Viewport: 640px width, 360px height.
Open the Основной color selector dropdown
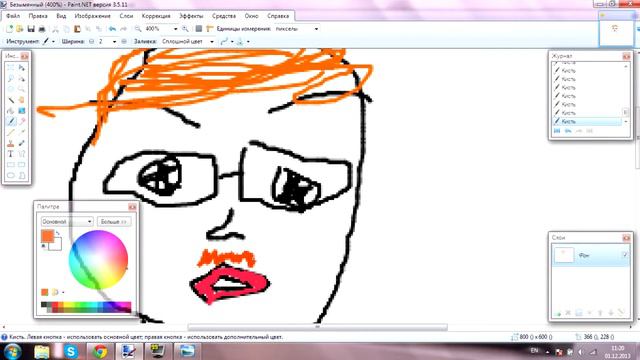pos(67,222)
